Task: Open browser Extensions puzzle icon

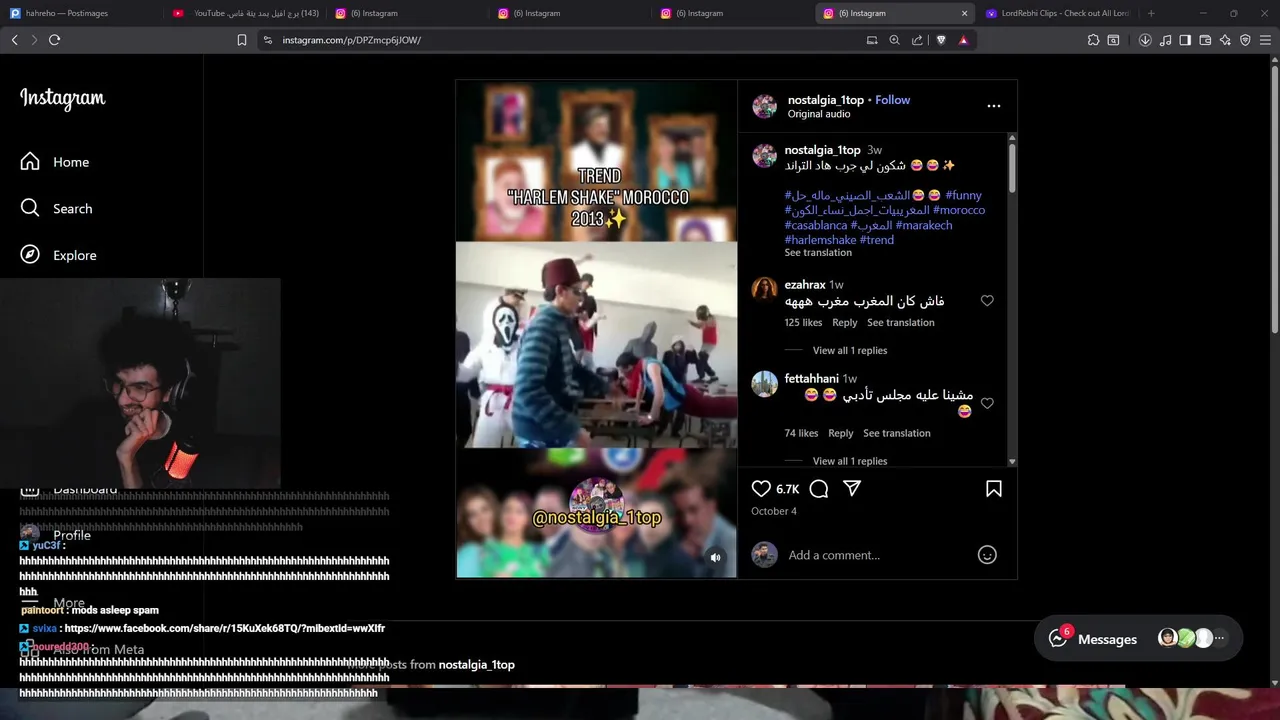Action: pos(1093,40)
